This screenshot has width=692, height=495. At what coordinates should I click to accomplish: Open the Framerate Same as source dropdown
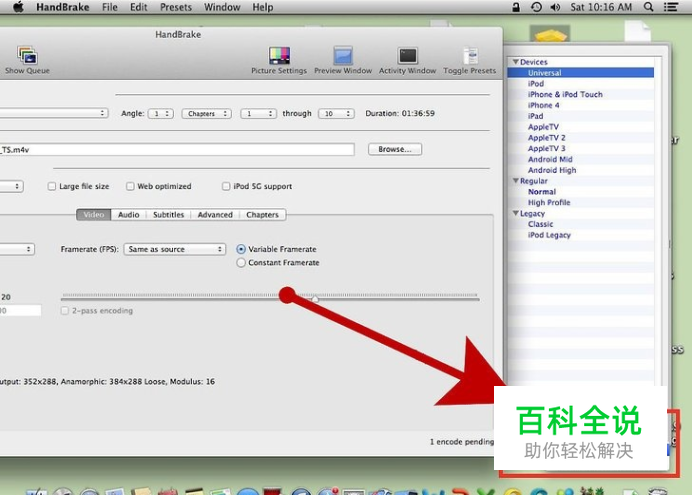(x=175, y=249)
